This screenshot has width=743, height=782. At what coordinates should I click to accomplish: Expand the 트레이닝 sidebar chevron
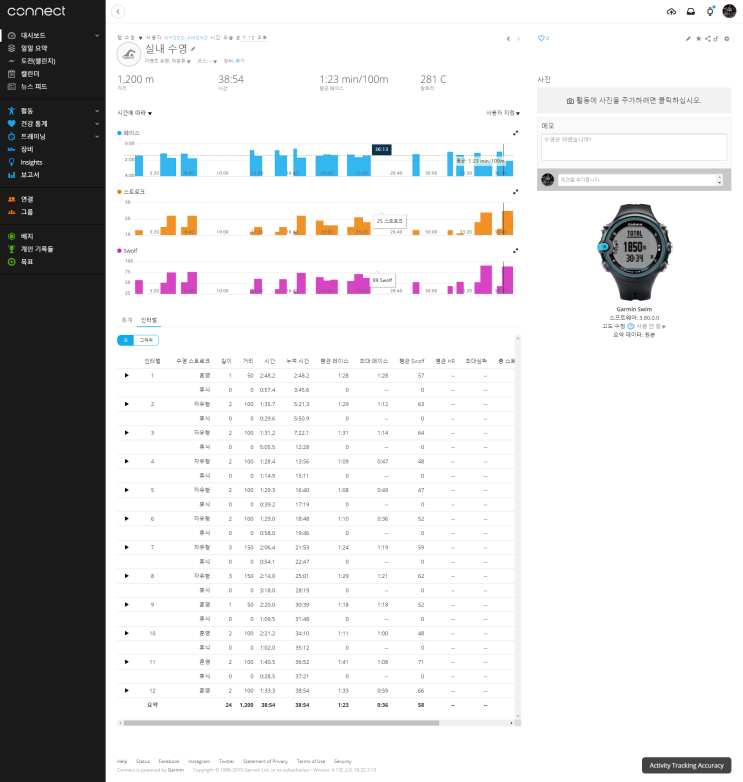pyautogui.click(x=97, y=136)
